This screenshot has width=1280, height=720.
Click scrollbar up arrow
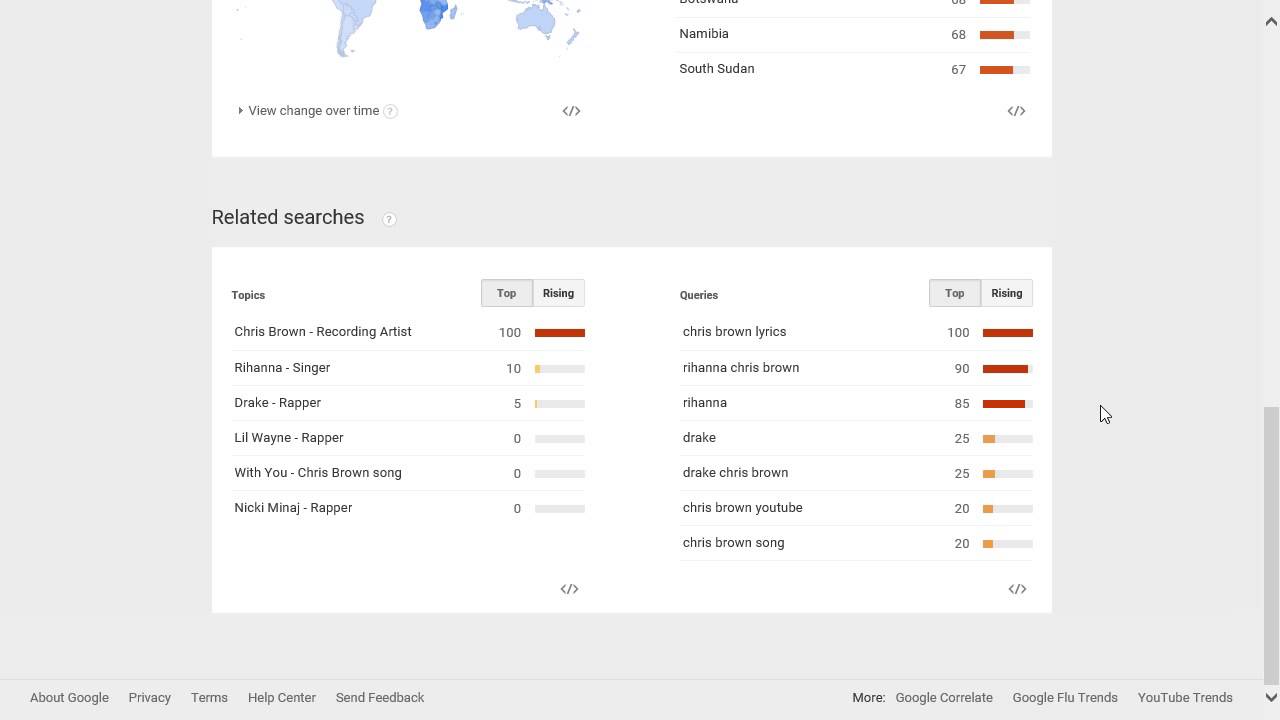pos(1271,22)
